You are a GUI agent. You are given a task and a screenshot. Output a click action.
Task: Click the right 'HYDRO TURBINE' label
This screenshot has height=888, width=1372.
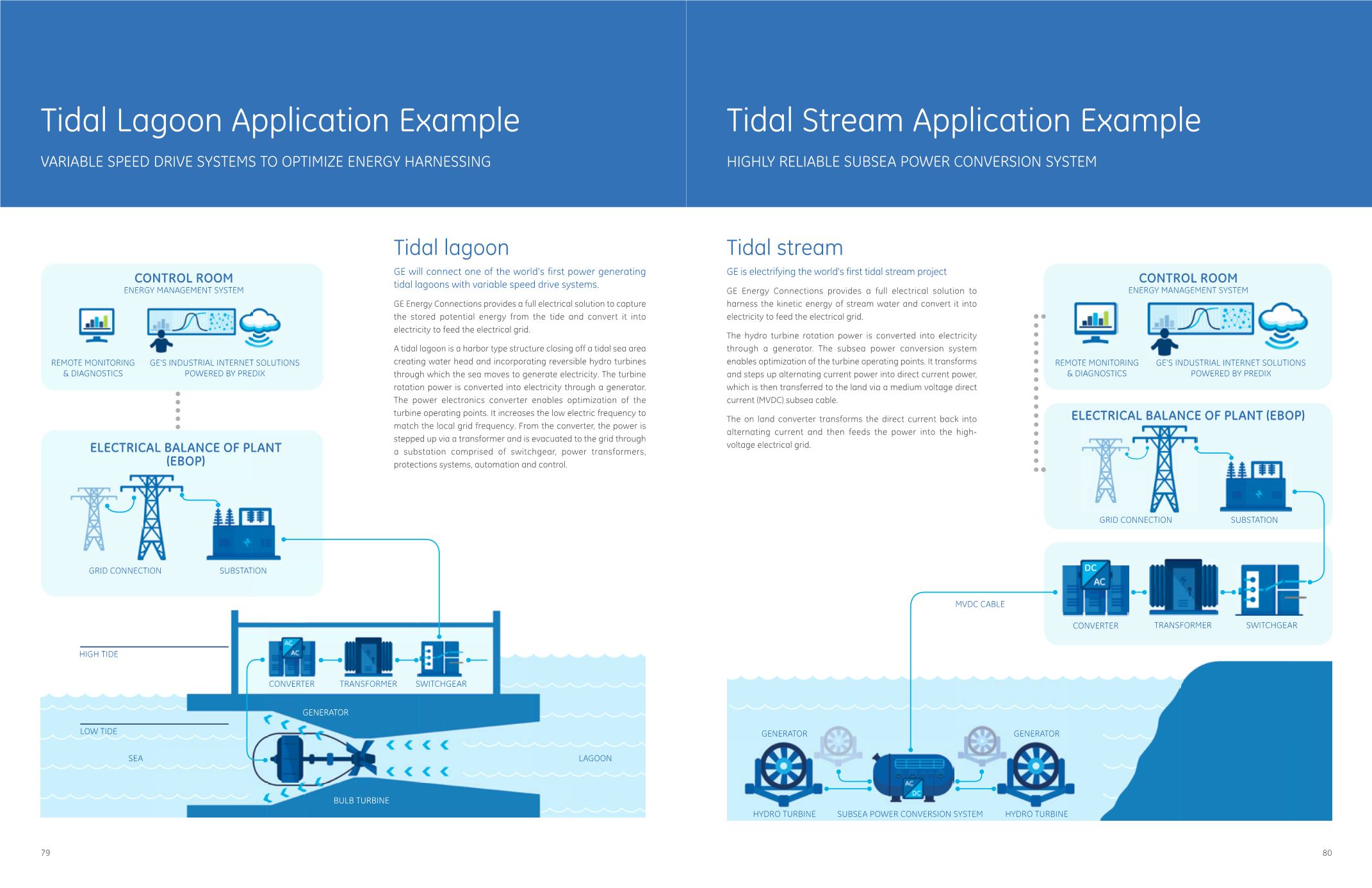tap(1036, 814)
